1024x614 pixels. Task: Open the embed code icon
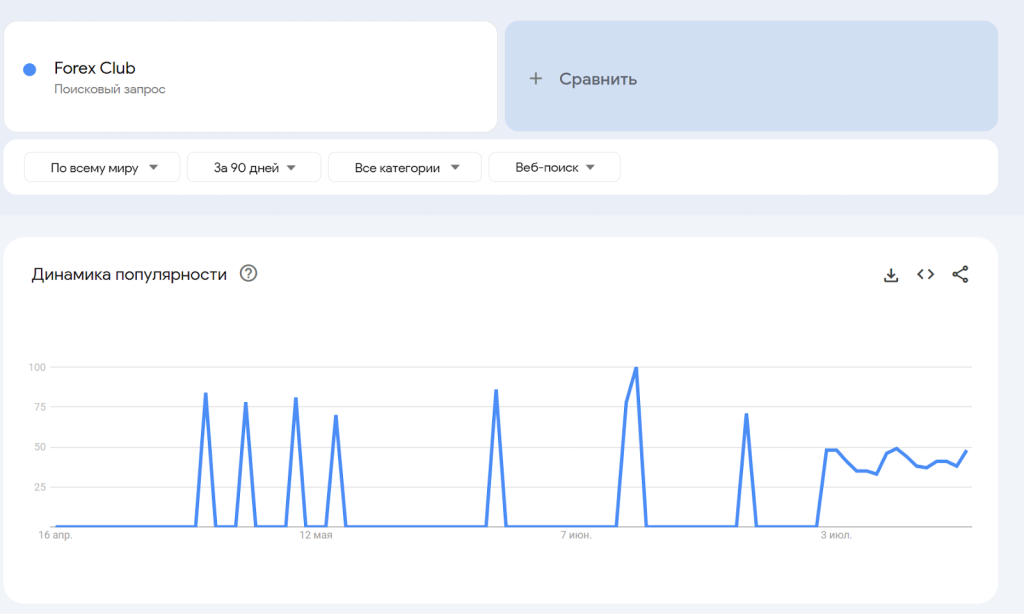(926, 275)
